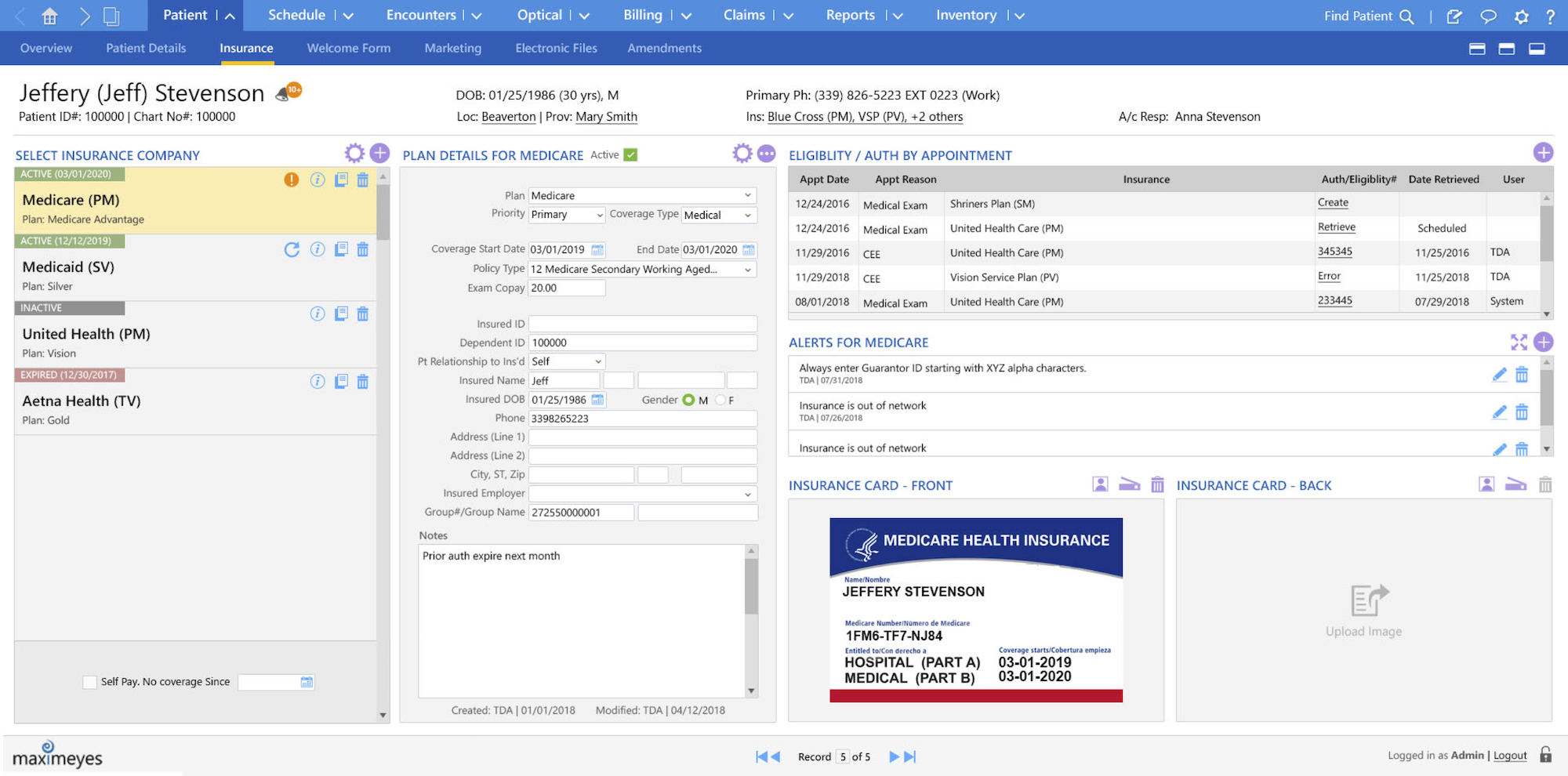Open info icon for Medicaid (SV)

317,249
